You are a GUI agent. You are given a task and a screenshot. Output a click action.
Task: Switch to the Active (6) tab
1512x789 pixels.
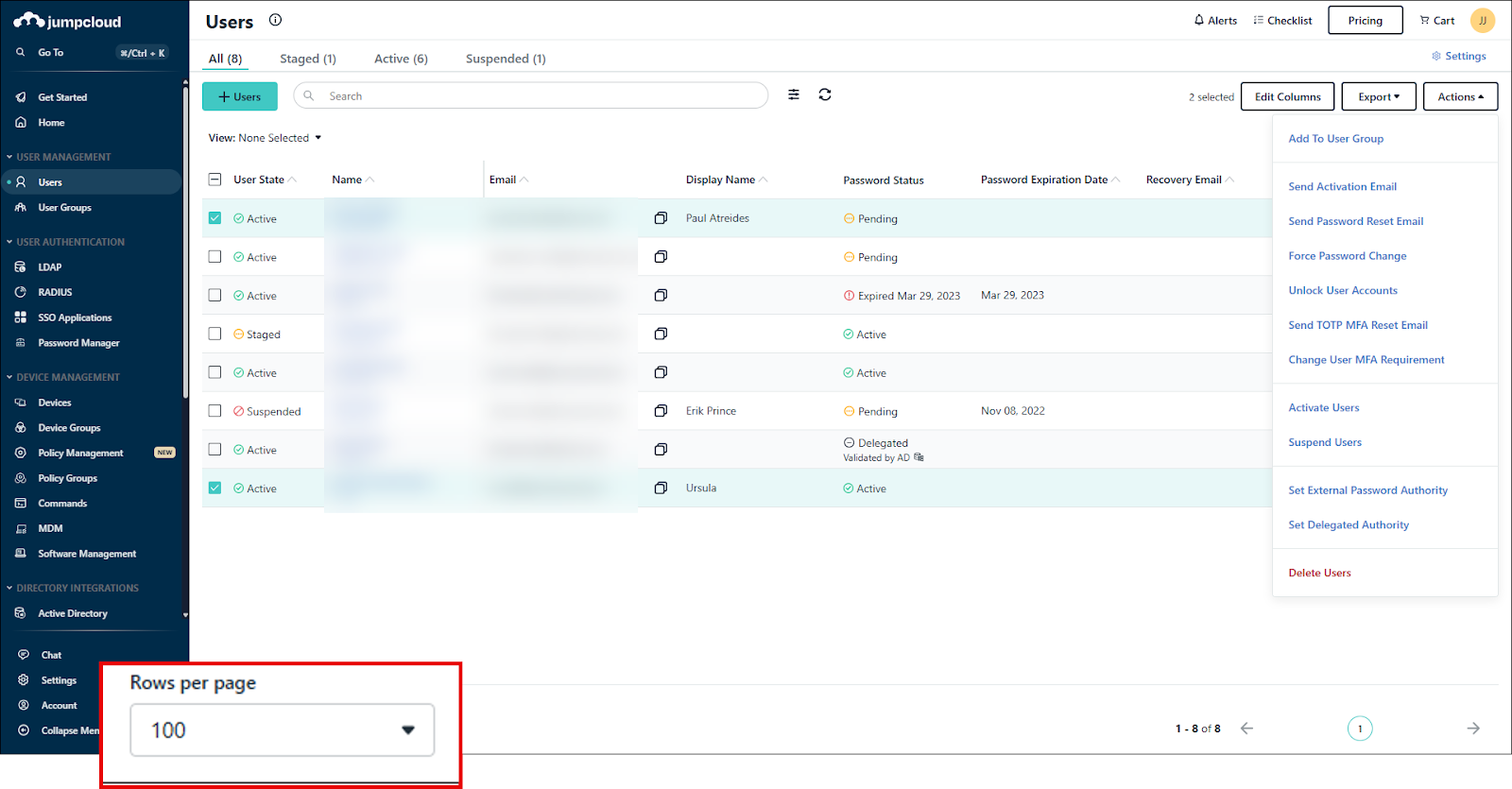tap(401, 59)
